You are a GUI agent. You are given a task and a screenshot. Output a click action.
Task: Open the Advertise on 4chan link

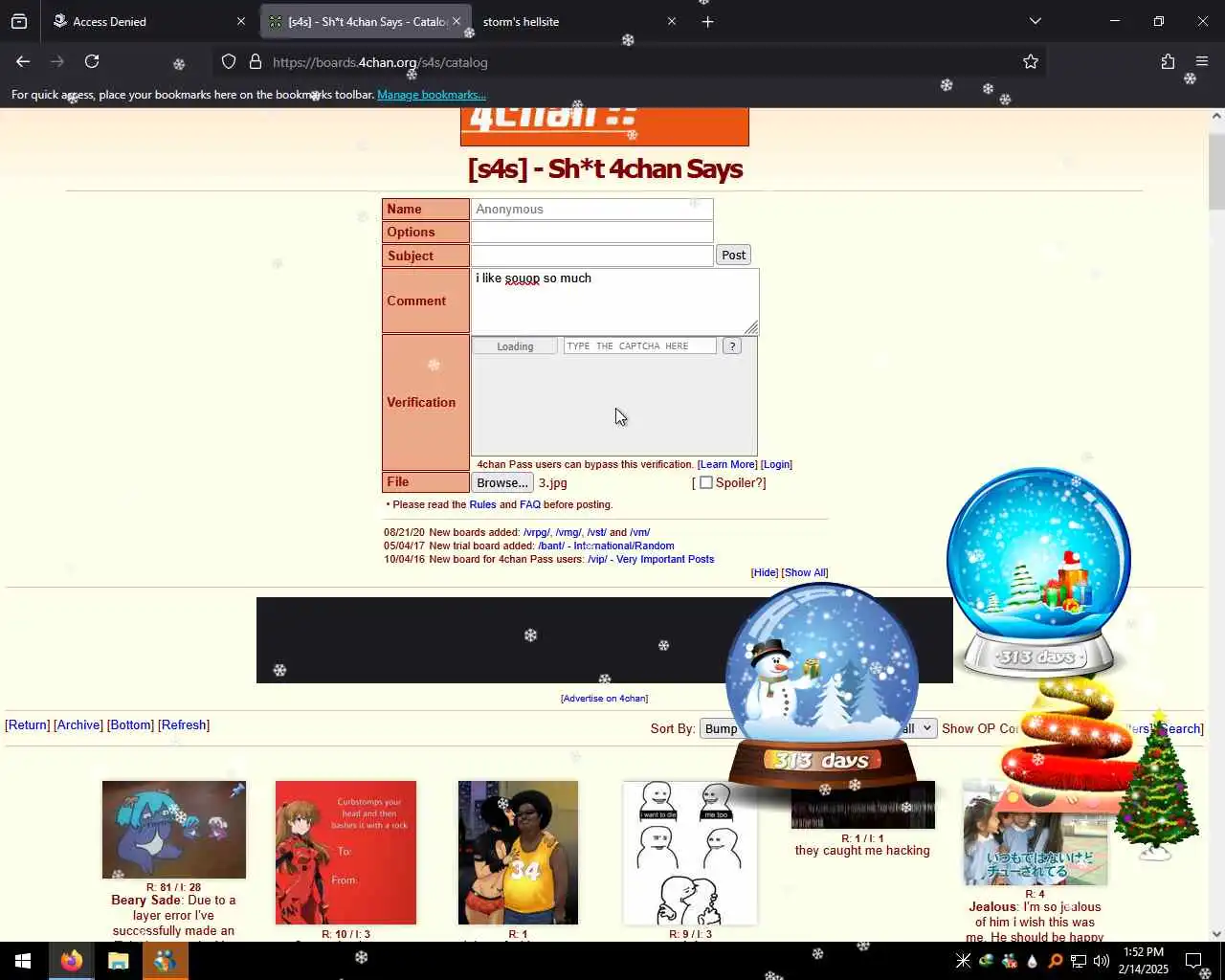[x=604, y=698]
